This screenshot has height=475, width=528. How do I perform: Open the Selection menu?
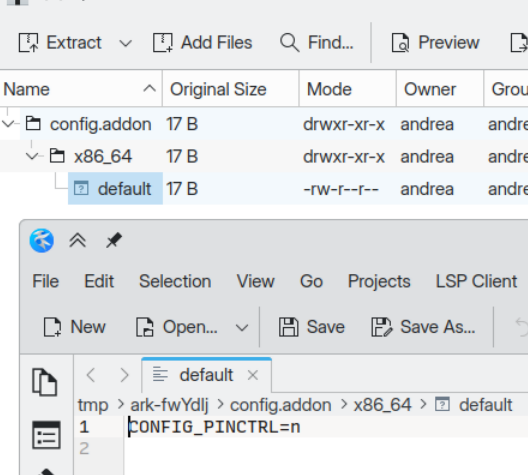click(x=175, y=281)
